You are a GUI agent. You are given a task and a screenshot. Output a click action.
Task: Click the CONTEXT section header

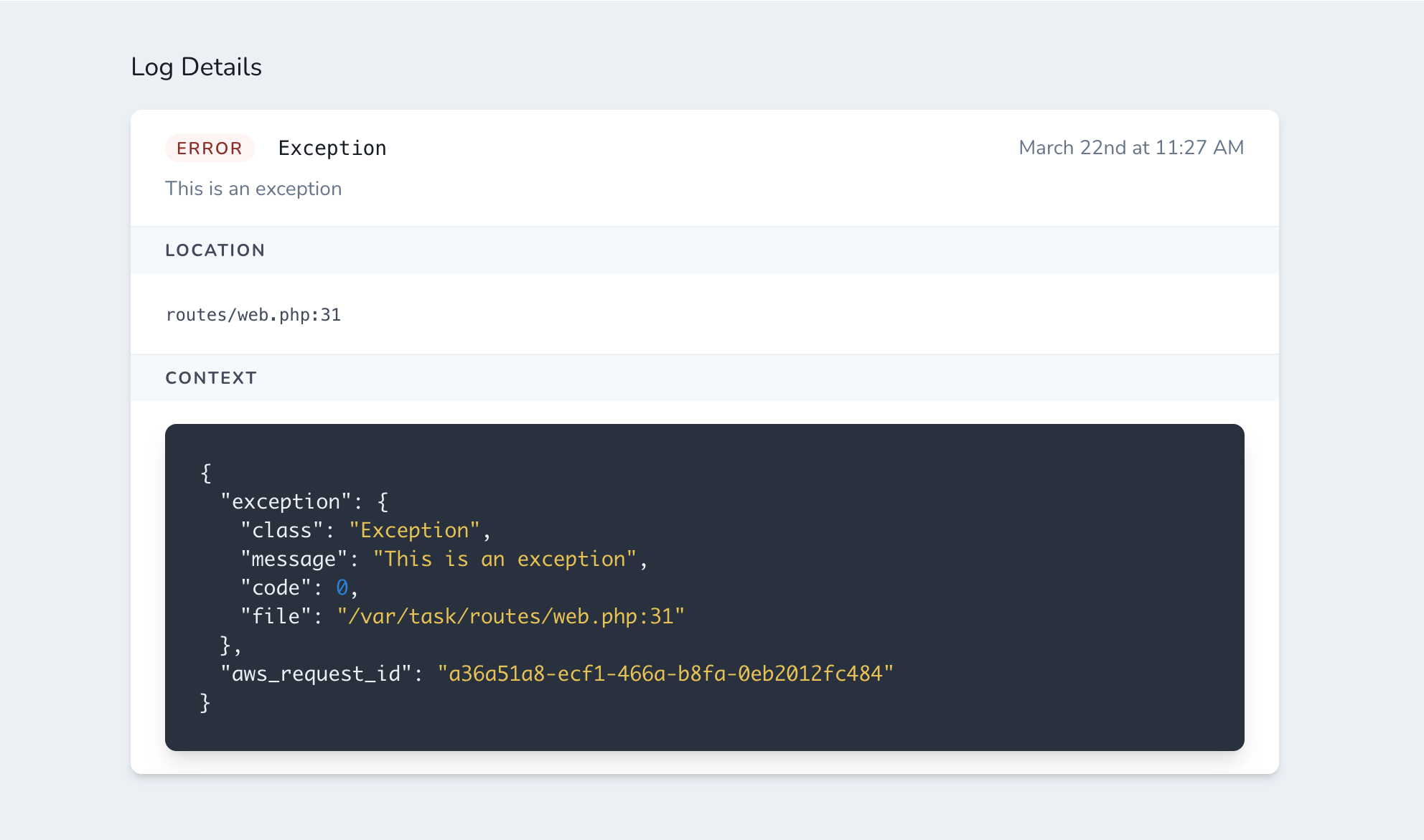pos(211,378)
